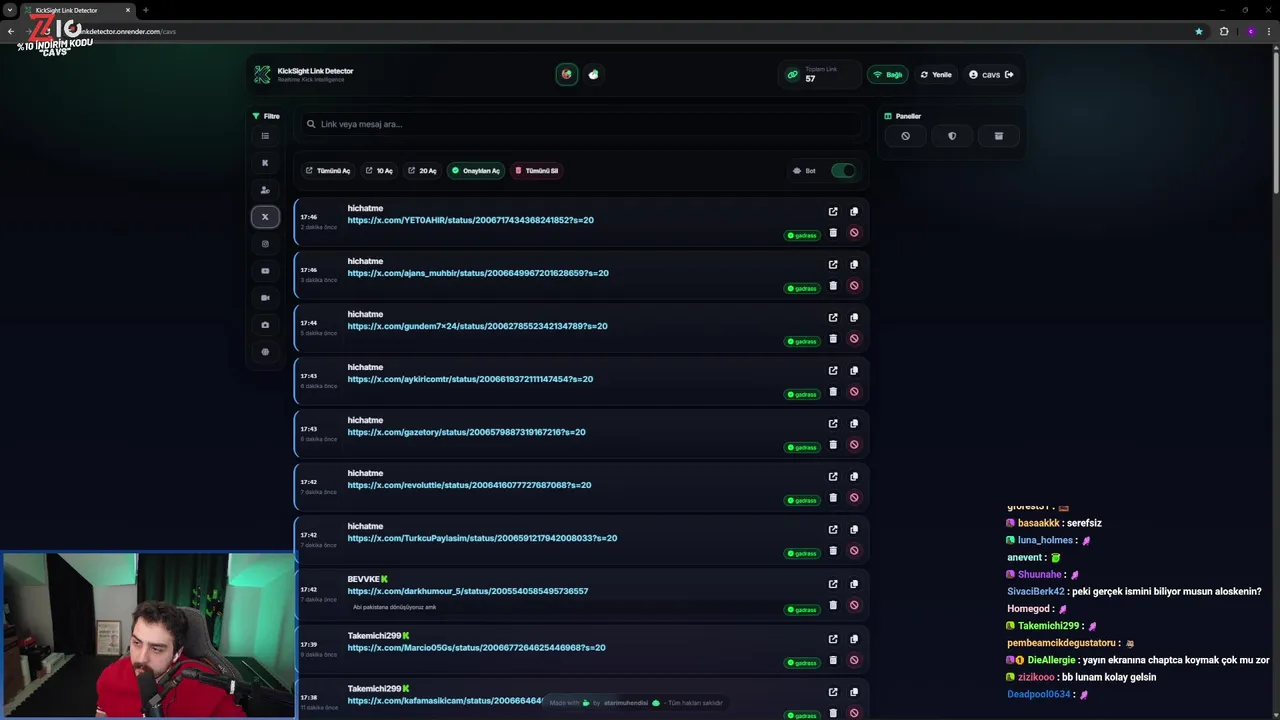Copy the YET0AHIR link
This screenshot has width=1280, height=720.
point(854,212)
